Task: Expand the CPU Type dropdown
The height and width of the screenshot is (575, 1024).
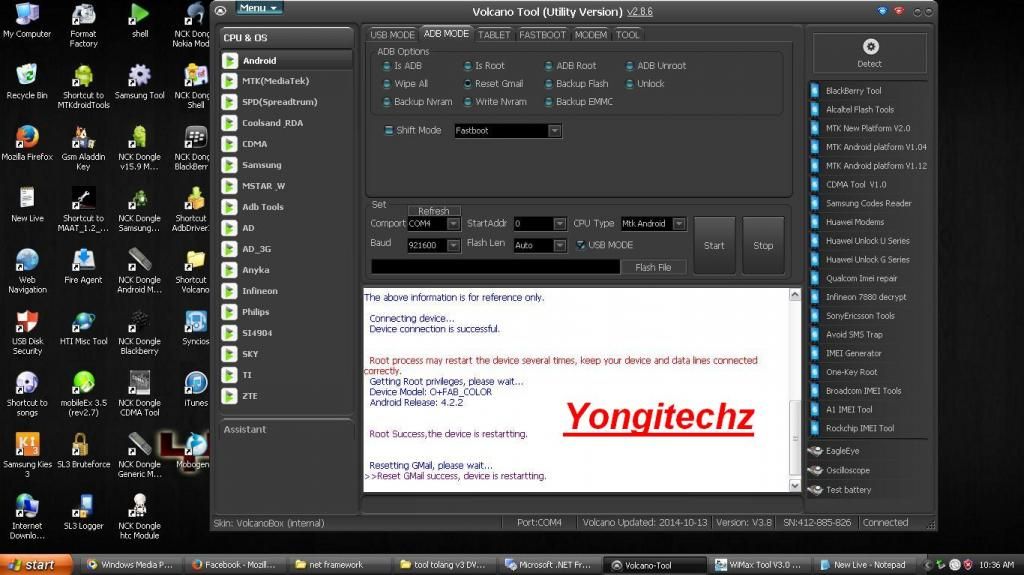Action: coord(679,223)
